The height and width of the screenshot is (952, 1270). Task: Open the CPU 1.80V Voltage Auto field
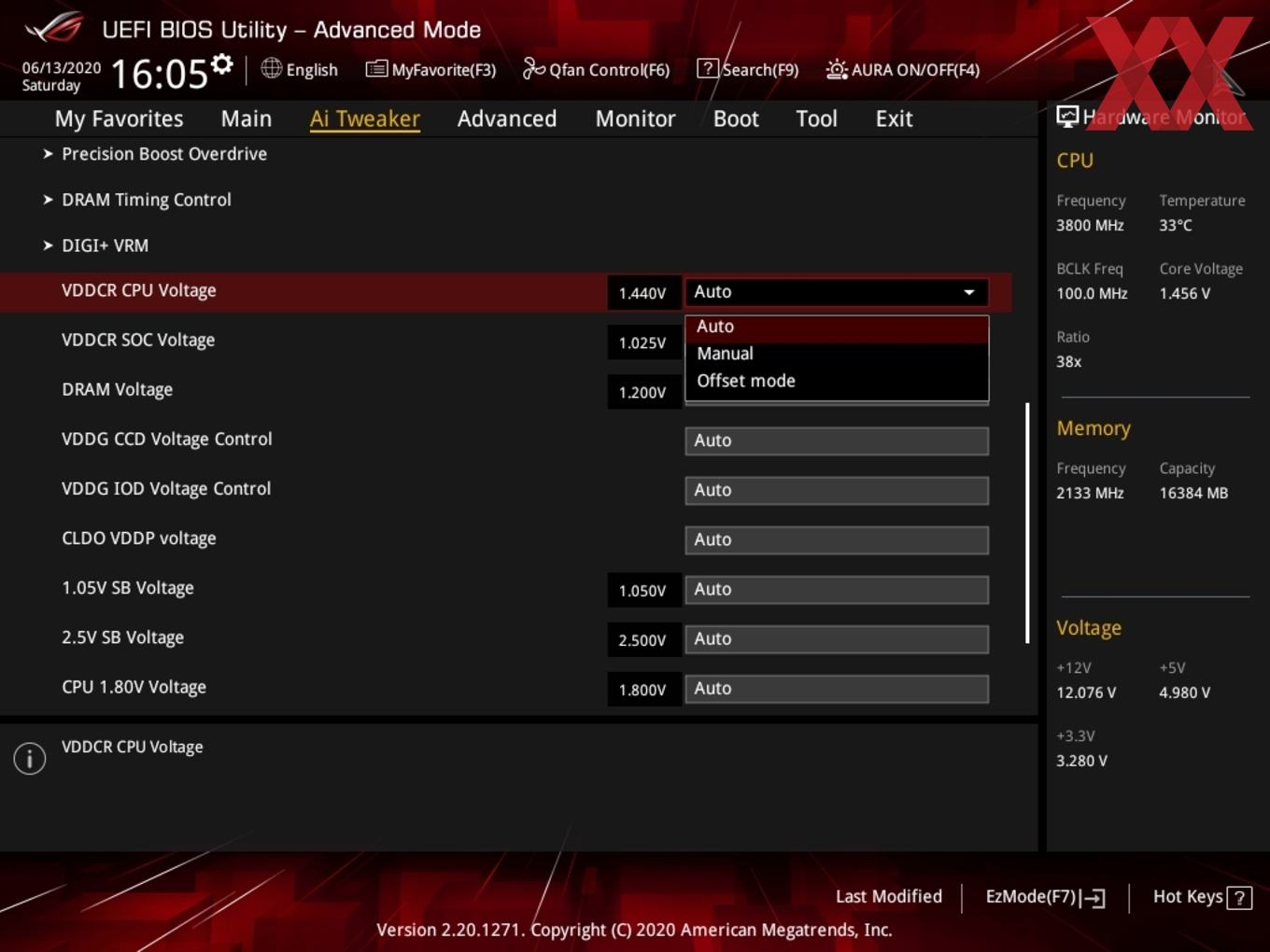click(x=837, y=688)
